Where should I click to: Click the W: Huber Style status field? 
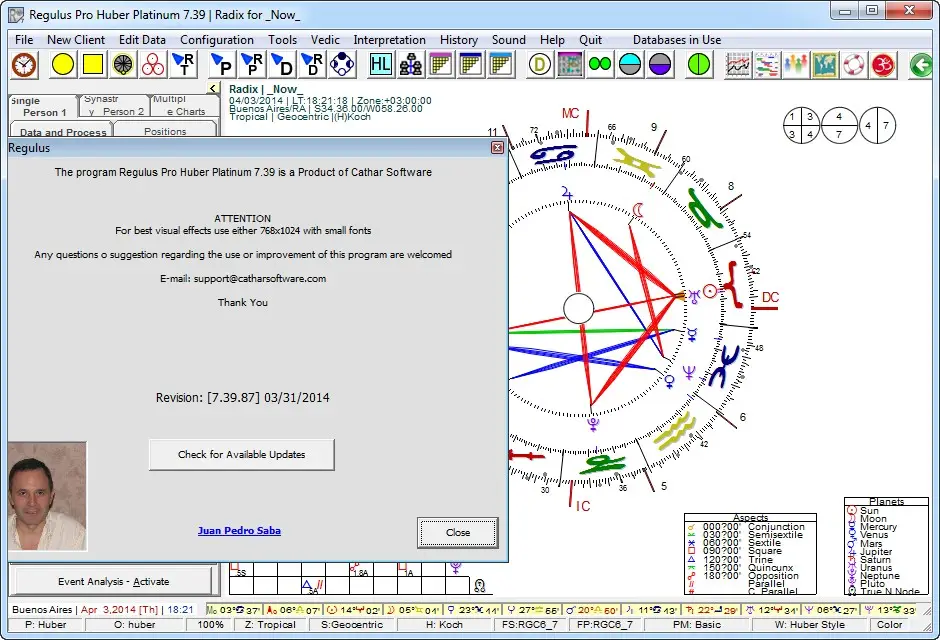point(809,624)
